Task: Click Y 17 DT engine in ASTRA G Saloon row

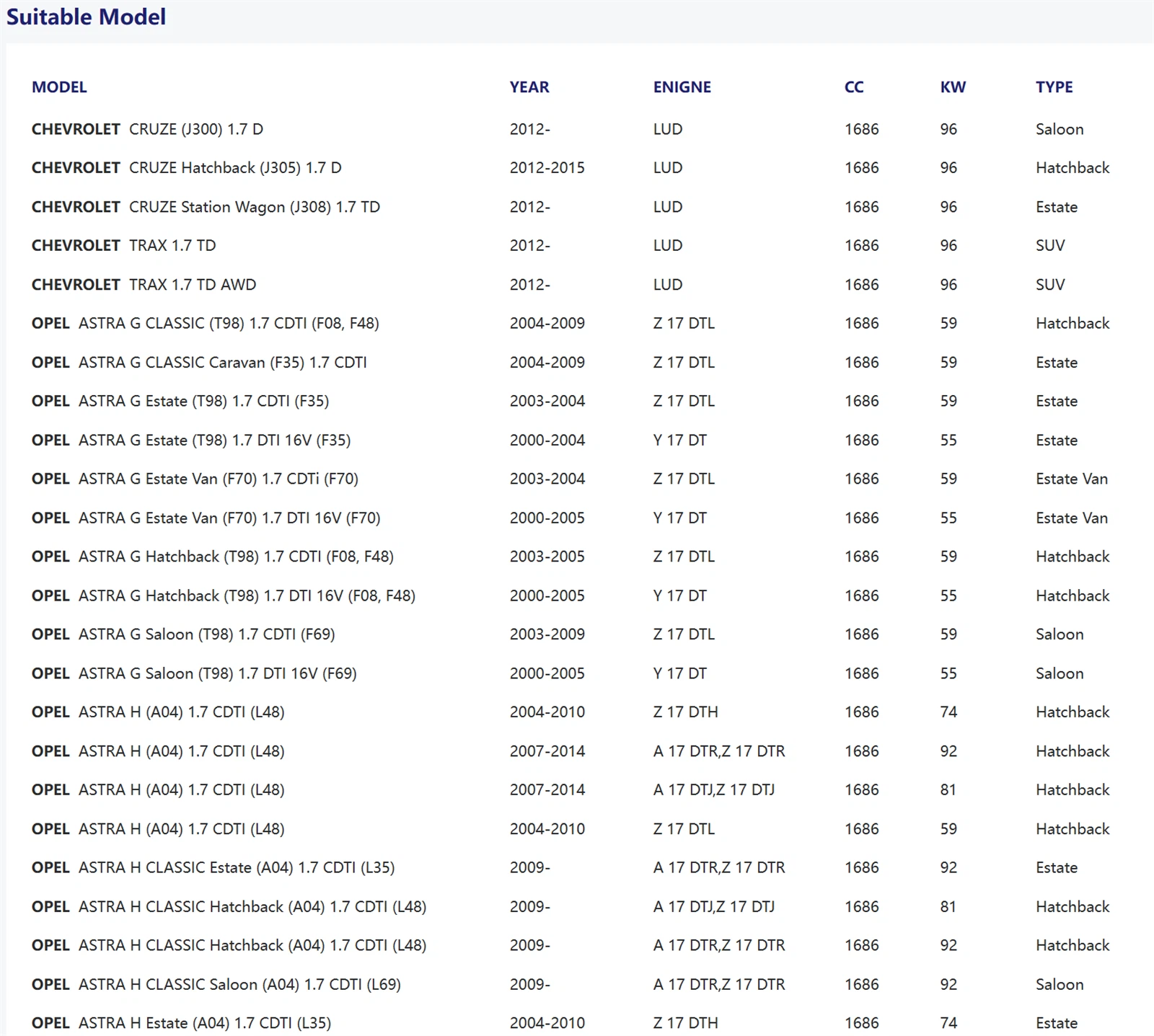Action: [680, 674]
